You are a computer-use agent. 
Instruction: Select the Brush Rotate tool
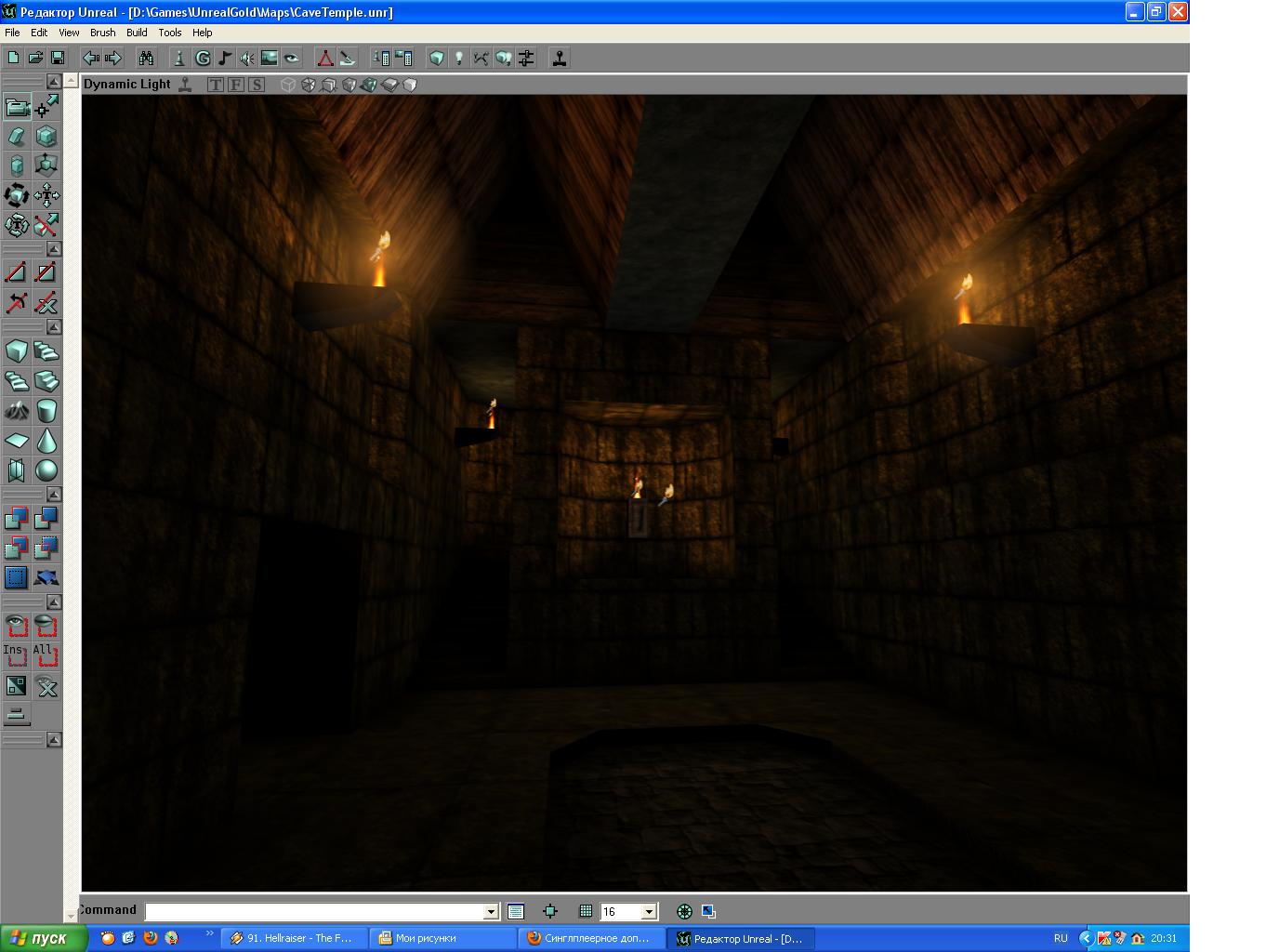(x=17, y=195)
